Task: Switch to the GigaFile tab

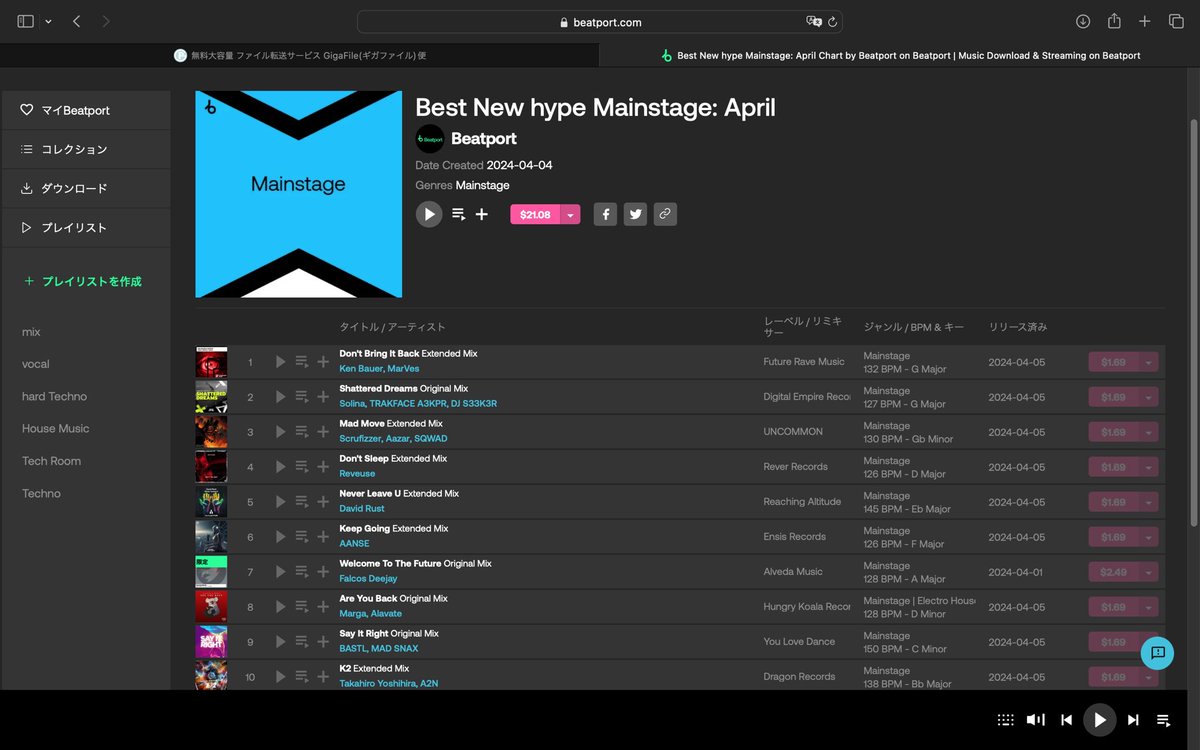Action: click(300, 55)
